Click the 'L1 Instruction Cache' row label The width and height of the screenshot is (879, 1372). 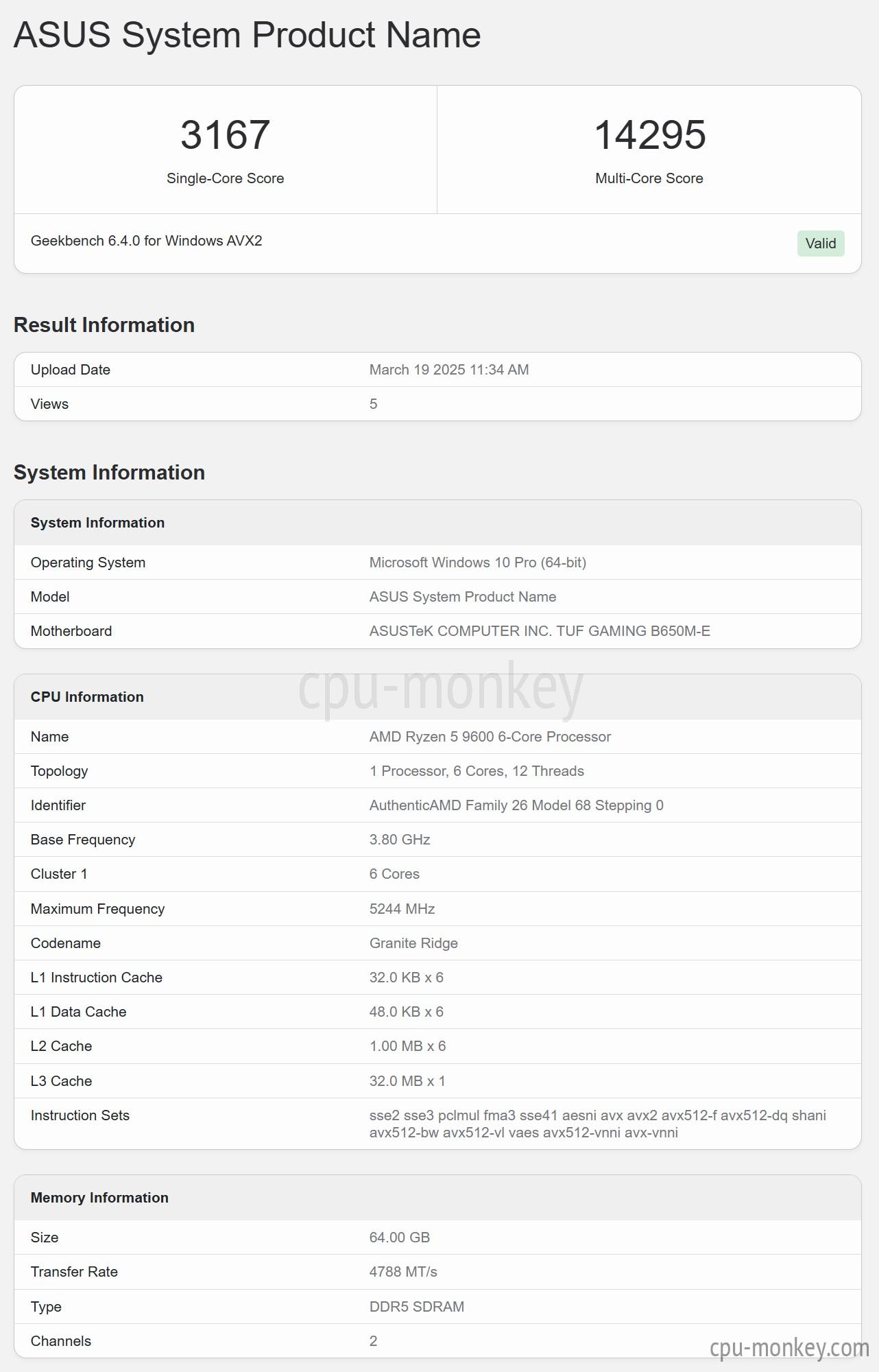click(97, 978)
